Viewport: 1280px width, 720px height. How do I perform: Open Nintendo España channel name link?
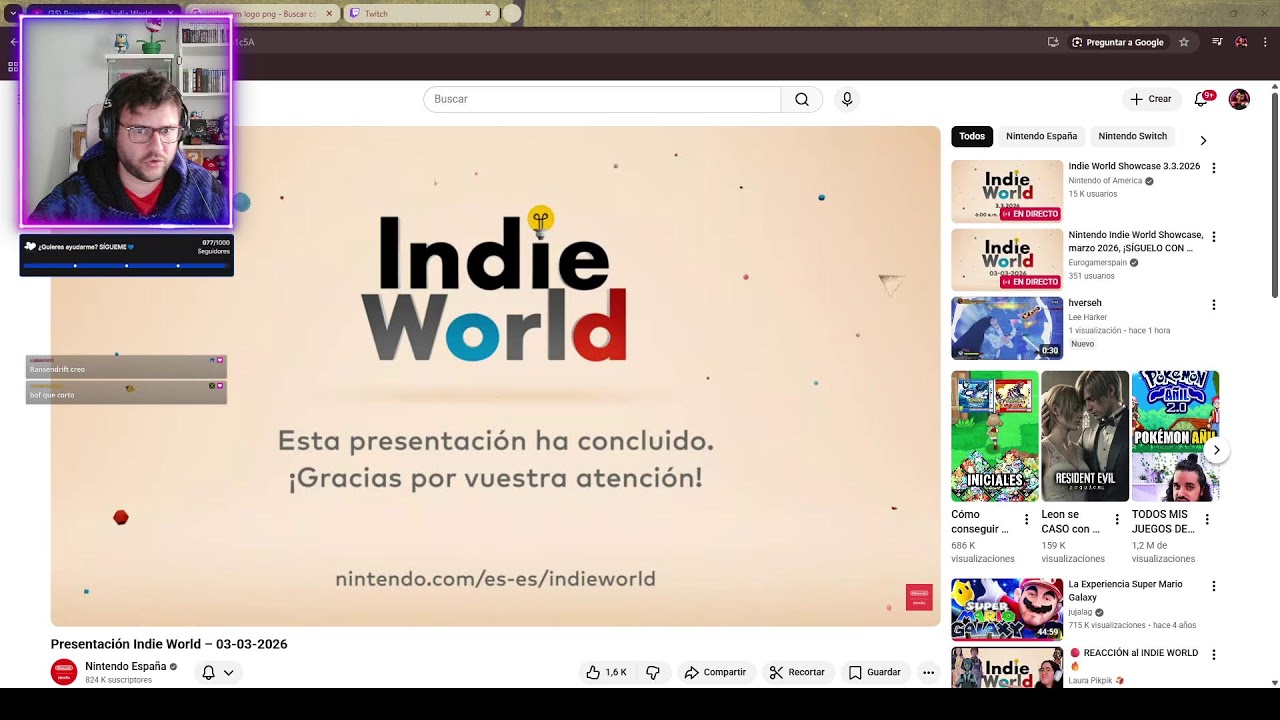tap(125, 666)
